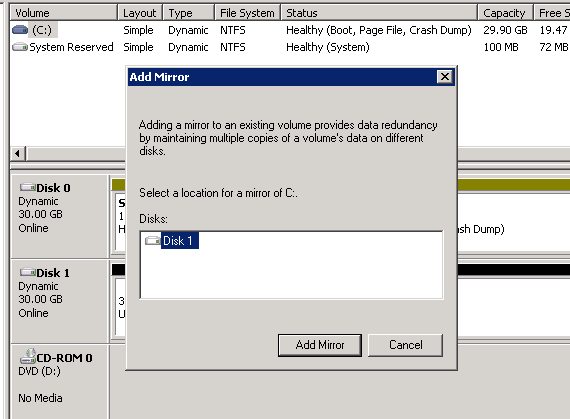The height and width of the screenshot is (419, 570).
Task: Click the CD-ROM 0 drive icon
Action: 28,356
